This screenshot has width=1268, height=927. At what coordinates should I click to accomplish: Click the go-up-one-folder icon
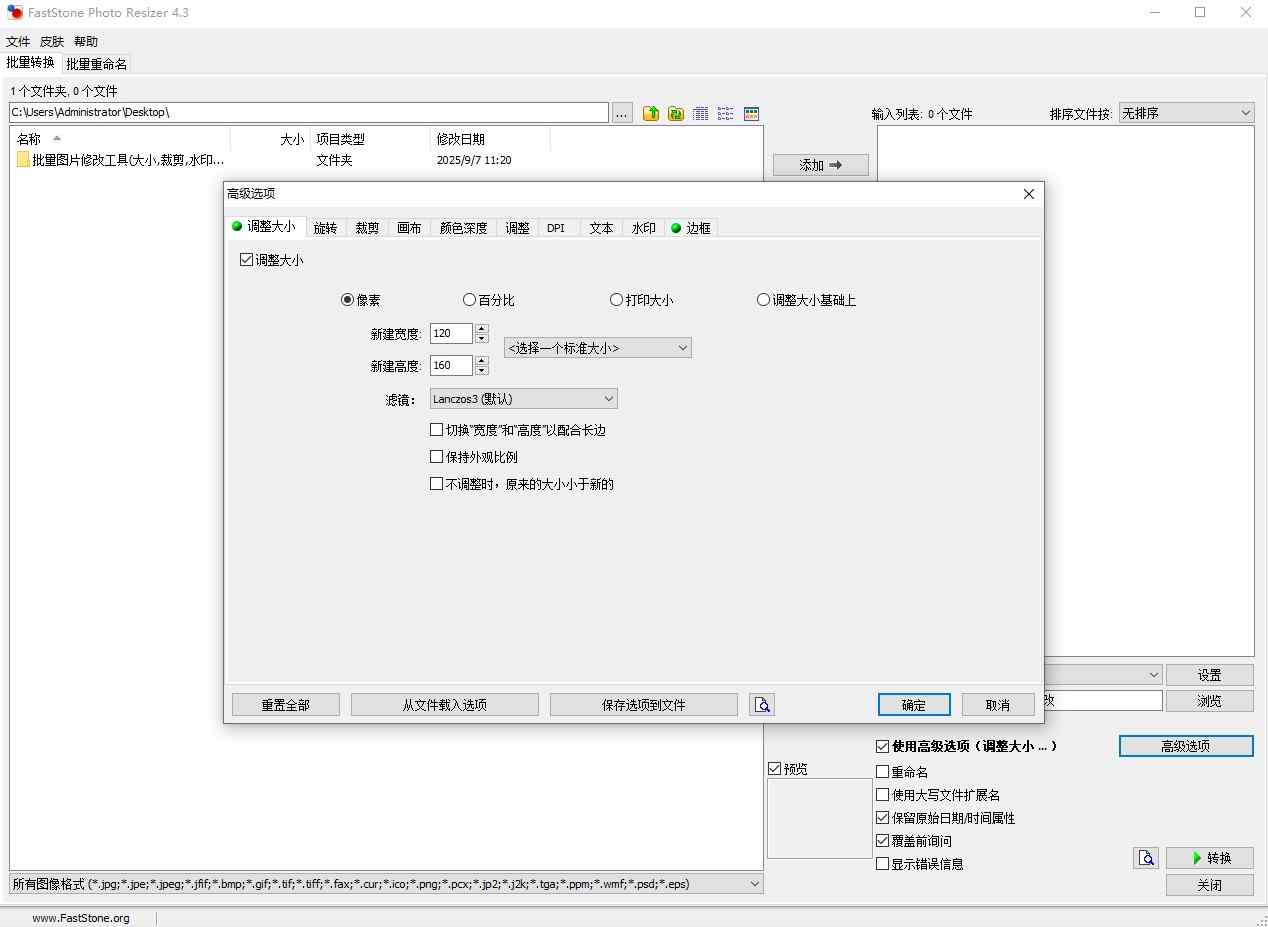click(651, 114)
